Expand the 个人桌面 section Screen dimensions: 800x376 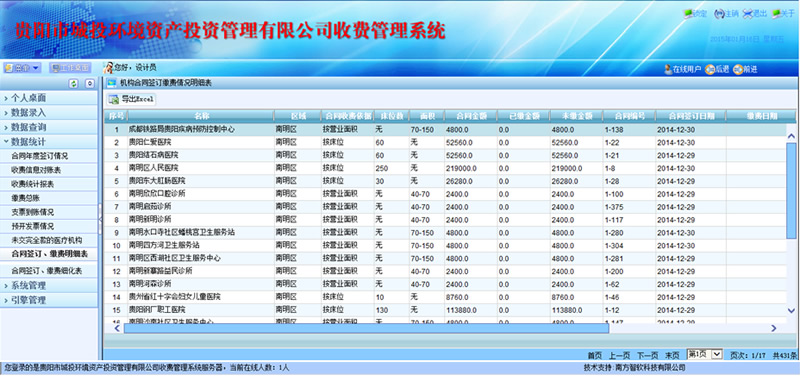pos(49,97)
